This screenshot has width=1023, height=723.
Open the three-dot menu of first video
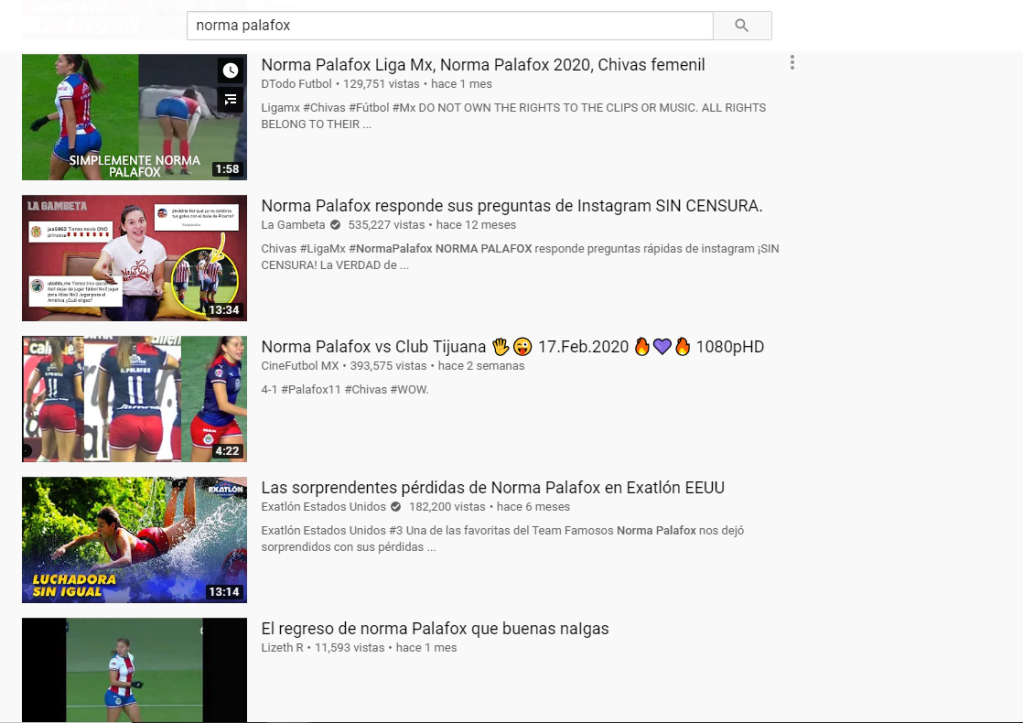pyautogui.click(x=792, y=63)
